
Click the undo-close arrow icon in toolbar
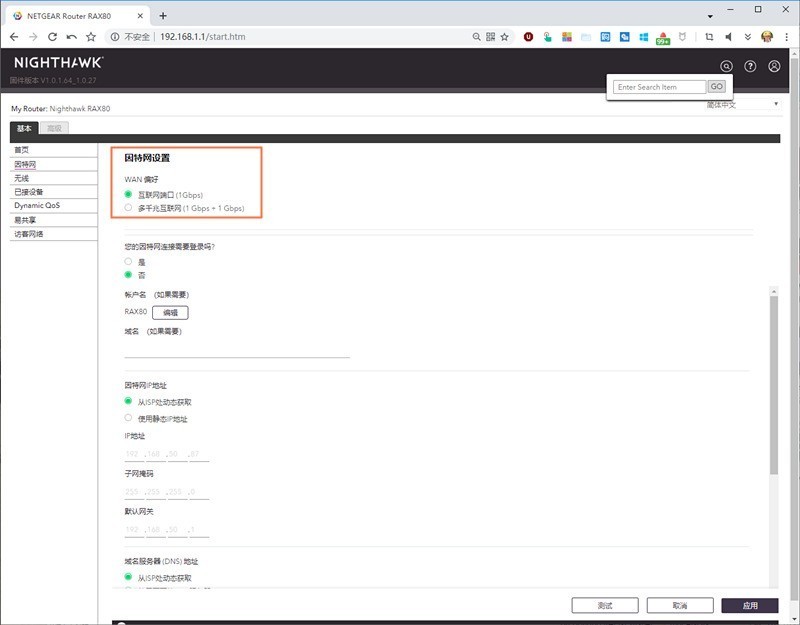click(x=71, y=37)
